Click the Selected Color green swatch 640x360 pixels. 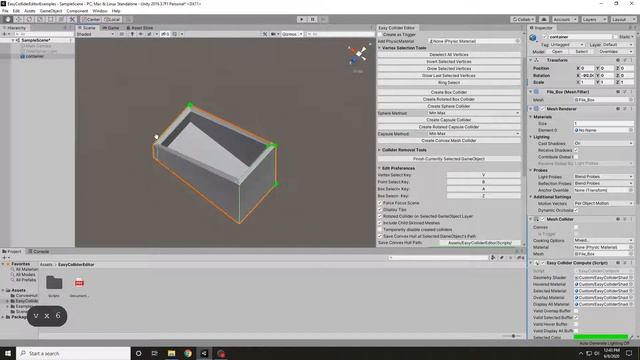point(601,337)
